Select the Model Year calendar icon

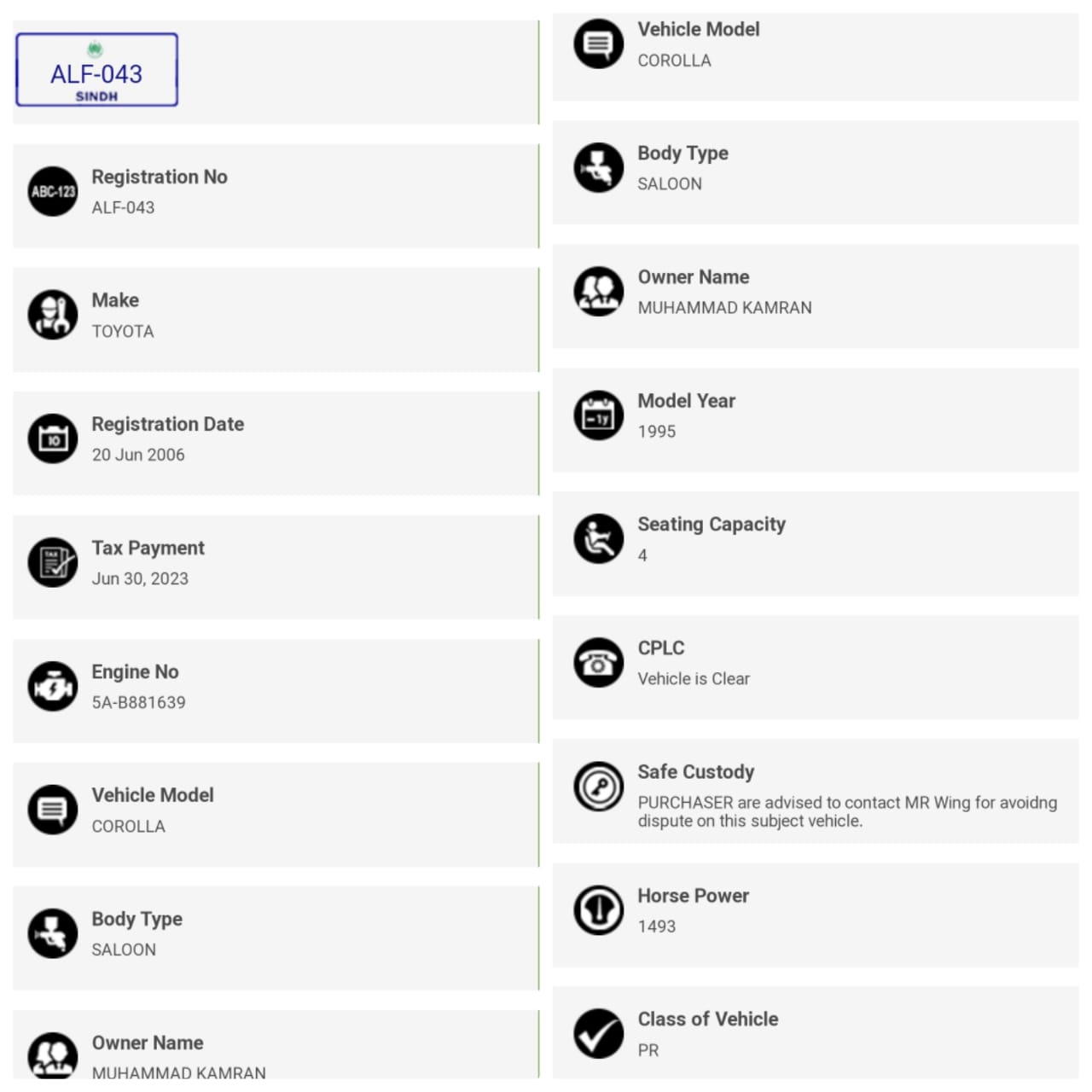coord(599,415)
